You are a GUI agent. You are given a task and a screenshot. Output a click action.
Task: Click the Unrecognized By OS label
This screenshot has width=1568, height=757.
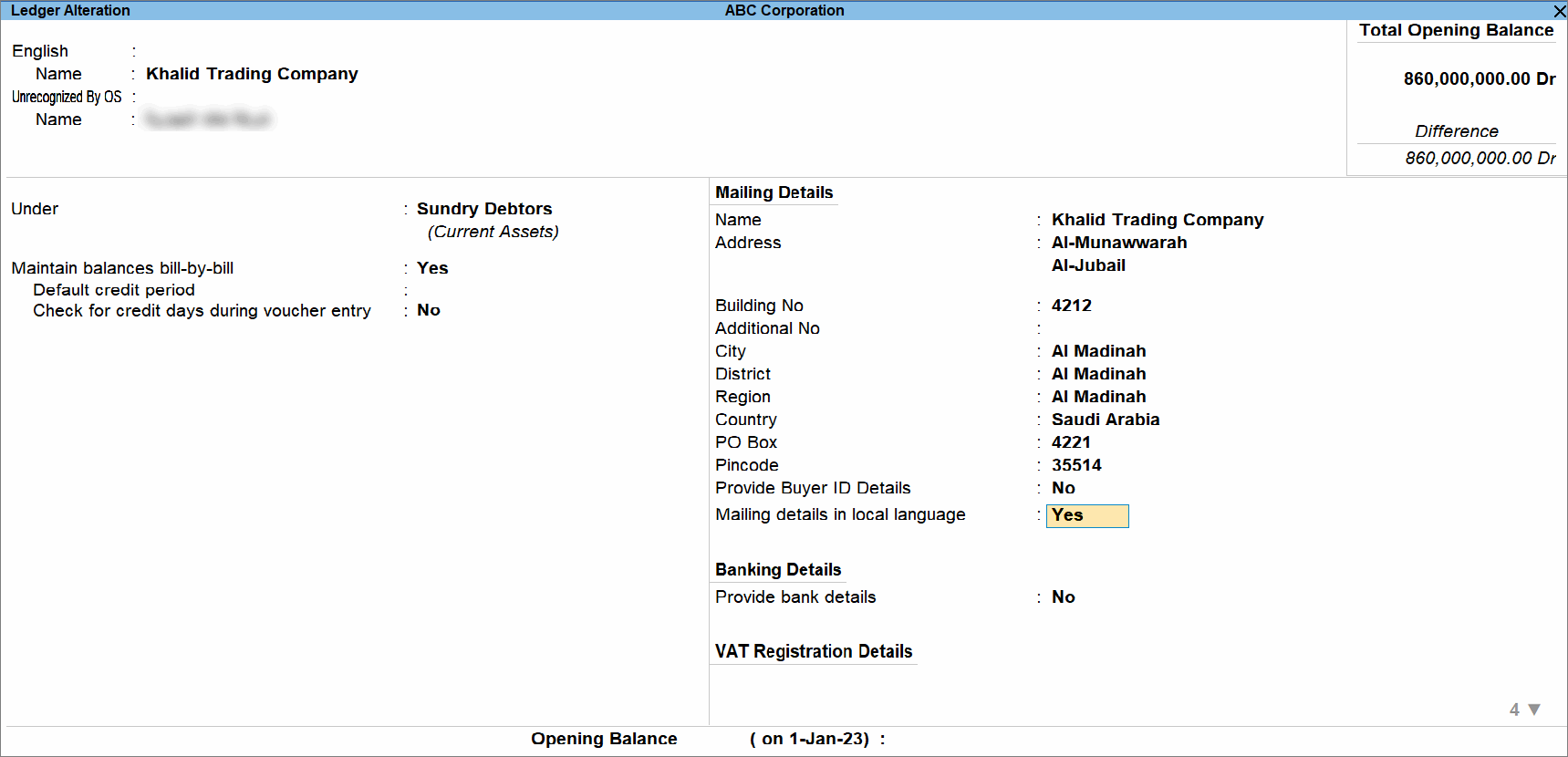67,97
